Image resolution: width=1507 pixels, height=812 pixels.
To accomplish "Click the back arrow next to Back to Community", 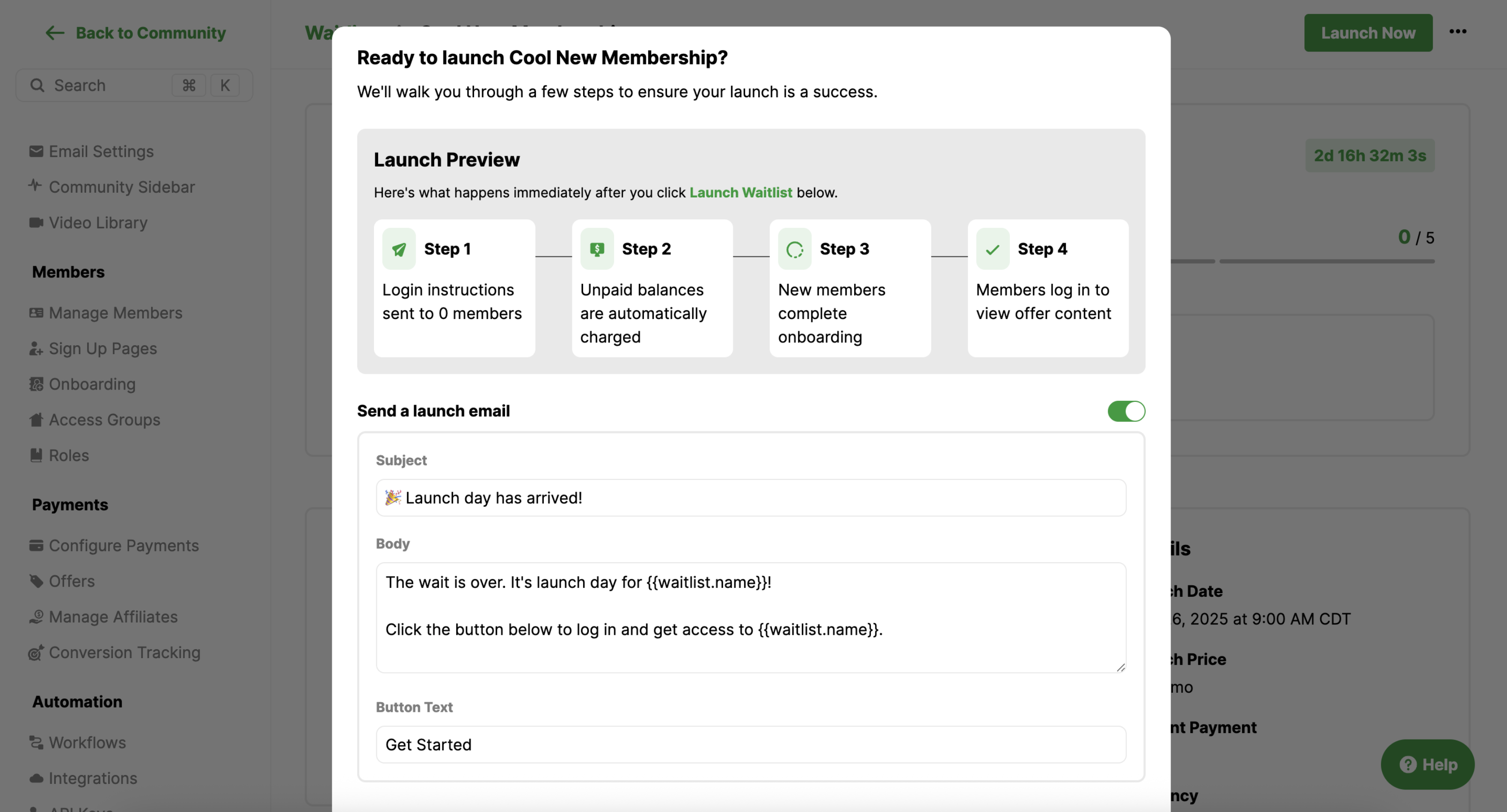I will (x=54, y=33).
